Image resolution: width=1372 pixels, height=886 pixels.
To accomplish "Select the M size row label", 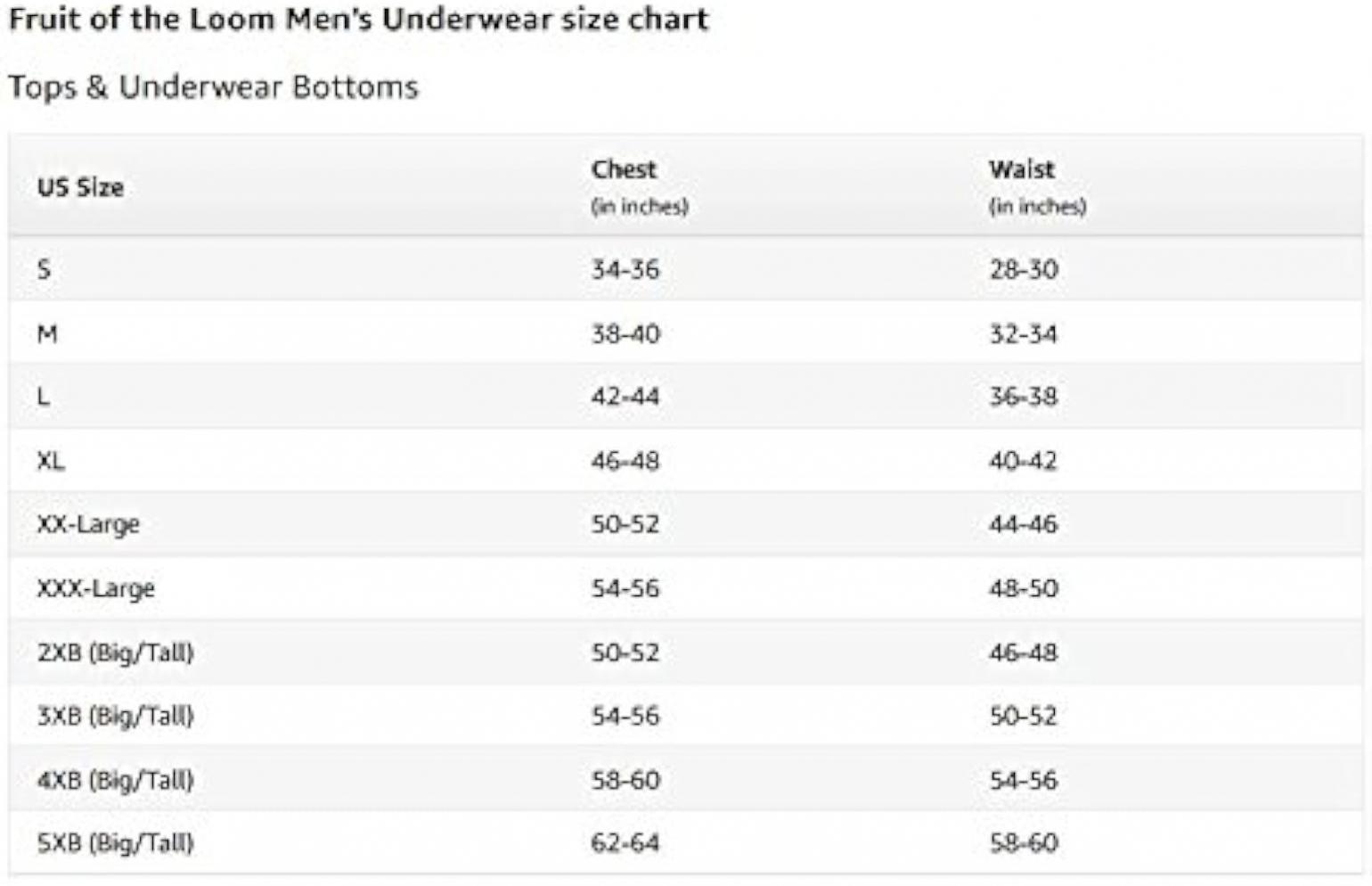I will 47,334.
